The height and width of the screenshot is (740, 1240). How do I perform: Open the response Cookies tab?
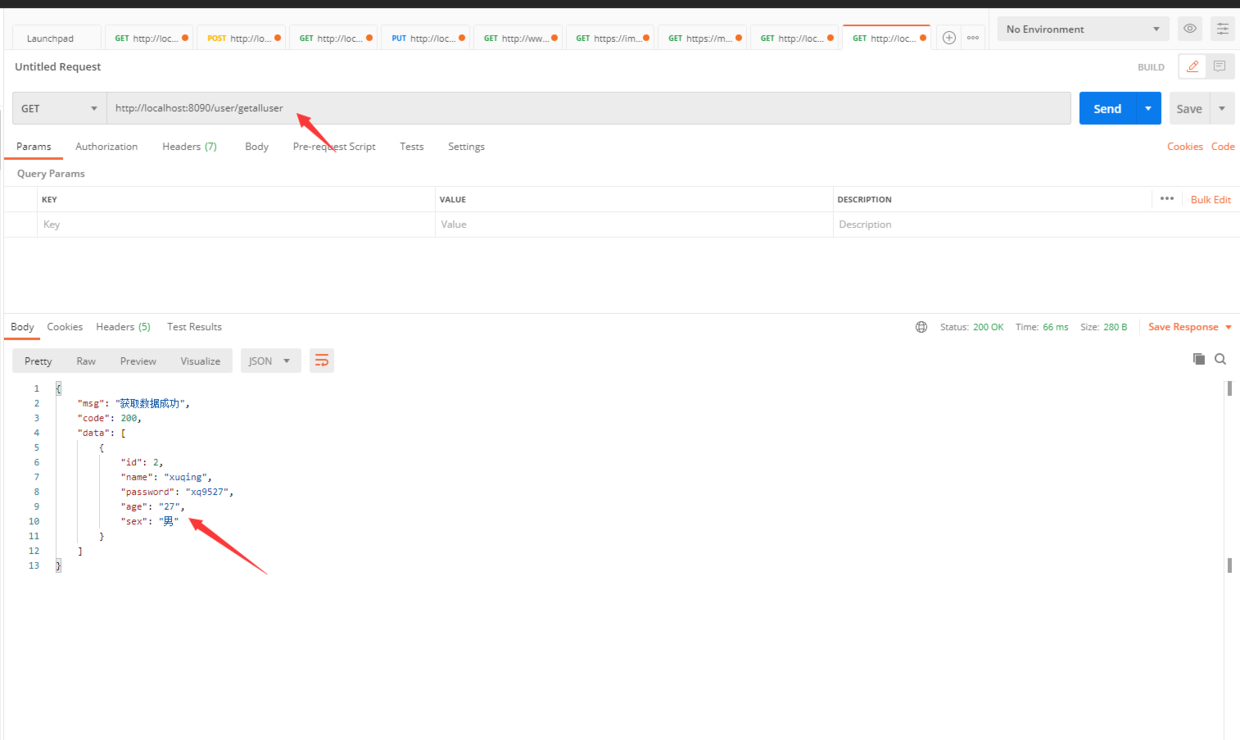[x=65, y=327]
